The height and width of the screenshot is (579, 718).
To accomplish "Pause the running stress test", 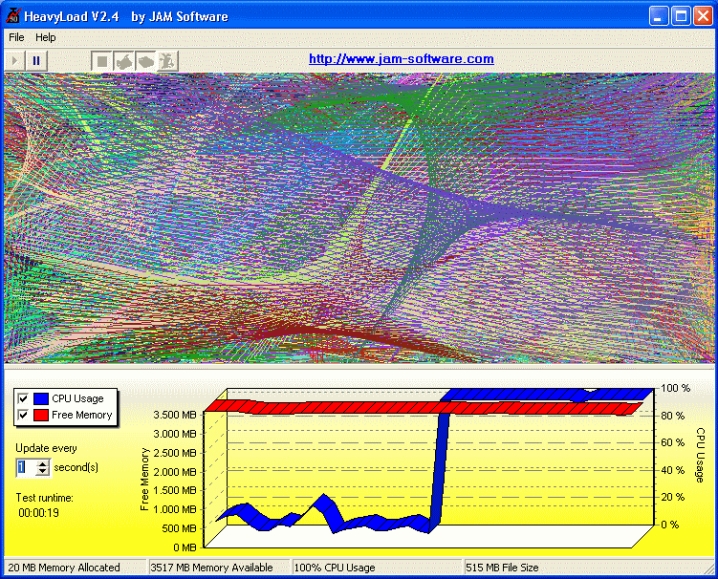I will [x=36, y=61].
